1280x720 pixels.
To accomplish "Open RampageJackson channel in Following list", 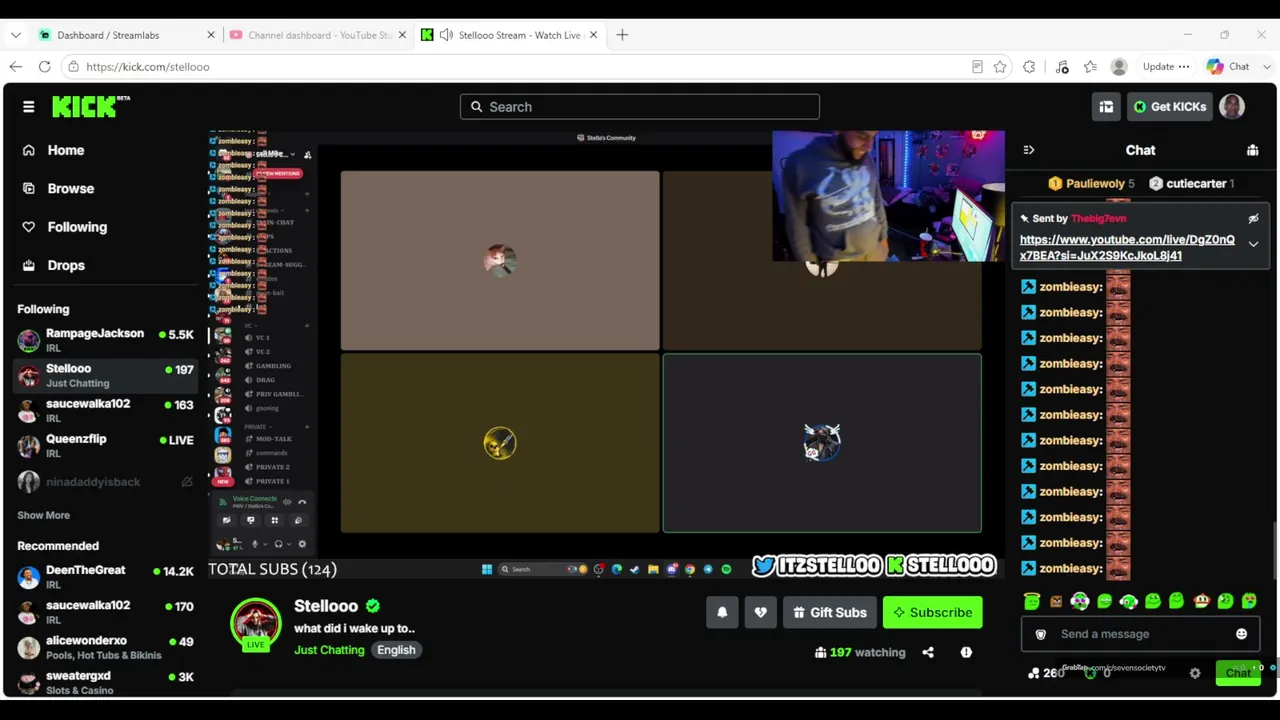I will point(105,340).
